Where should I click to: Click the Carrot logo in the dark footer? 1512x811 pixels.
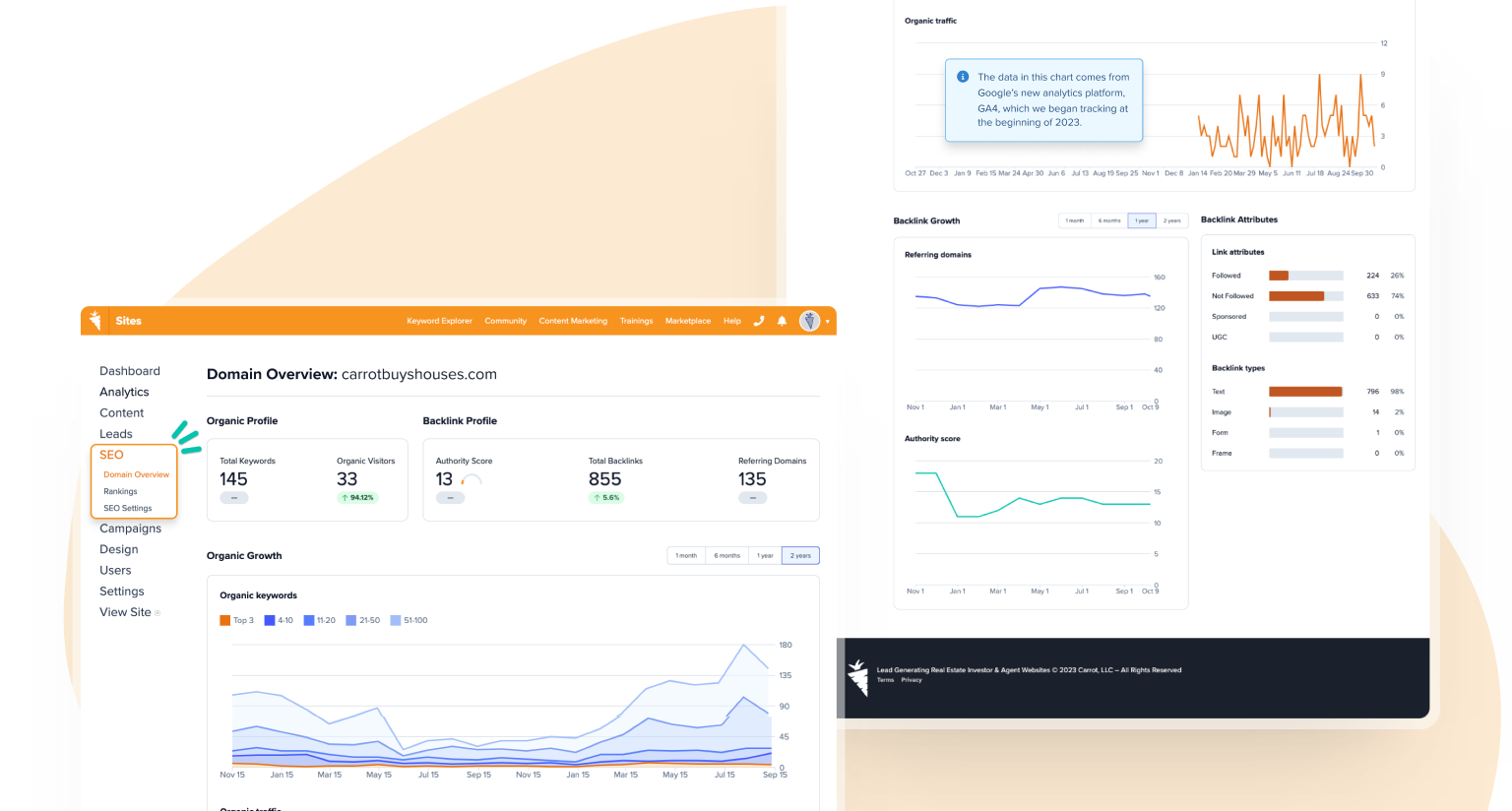click(x=858, y=677)
